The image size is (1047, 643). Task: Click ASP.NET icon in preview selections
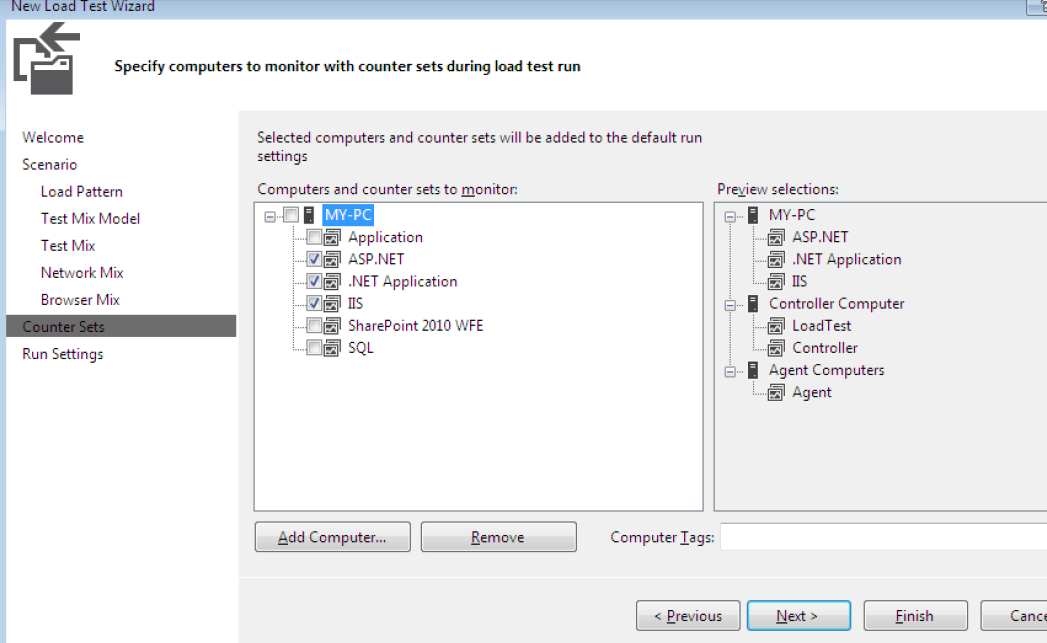776,237
